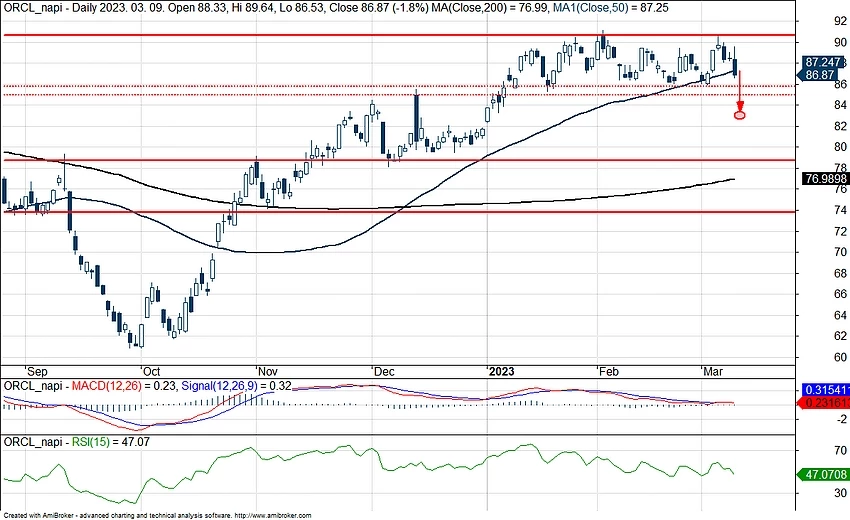Viewport: 850px width, 520px height.
Task: Click the bold '2023' date axis label
Action: click(501, 371)
